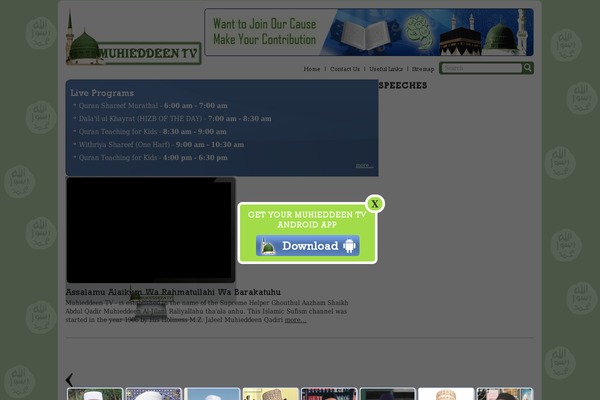The width and height of the screenshot is (600, 400).
Task: Click more link after Muhieddeen Qadiri paragraph
Action: tap(295, 320)
